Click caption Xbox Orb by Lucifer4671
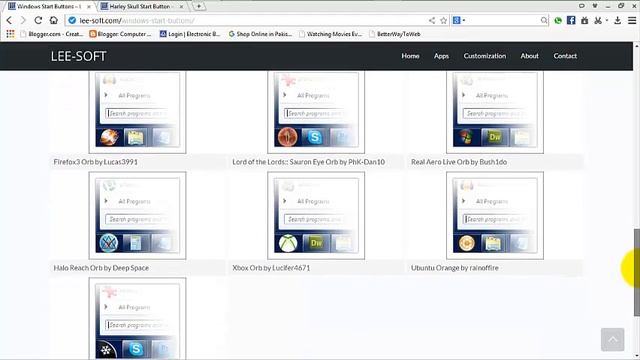This screenshot has height=360, width=640. click(271, 268)
